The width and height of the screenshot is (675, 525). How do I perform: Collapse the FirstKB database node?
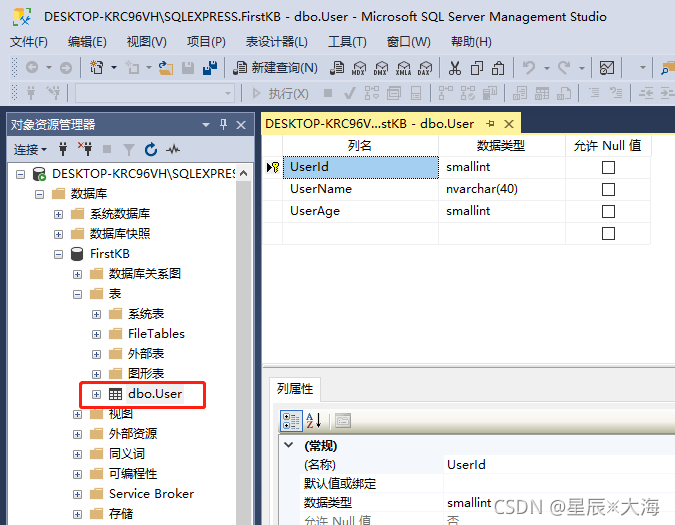pyautogui.click(x=59, y=254)
